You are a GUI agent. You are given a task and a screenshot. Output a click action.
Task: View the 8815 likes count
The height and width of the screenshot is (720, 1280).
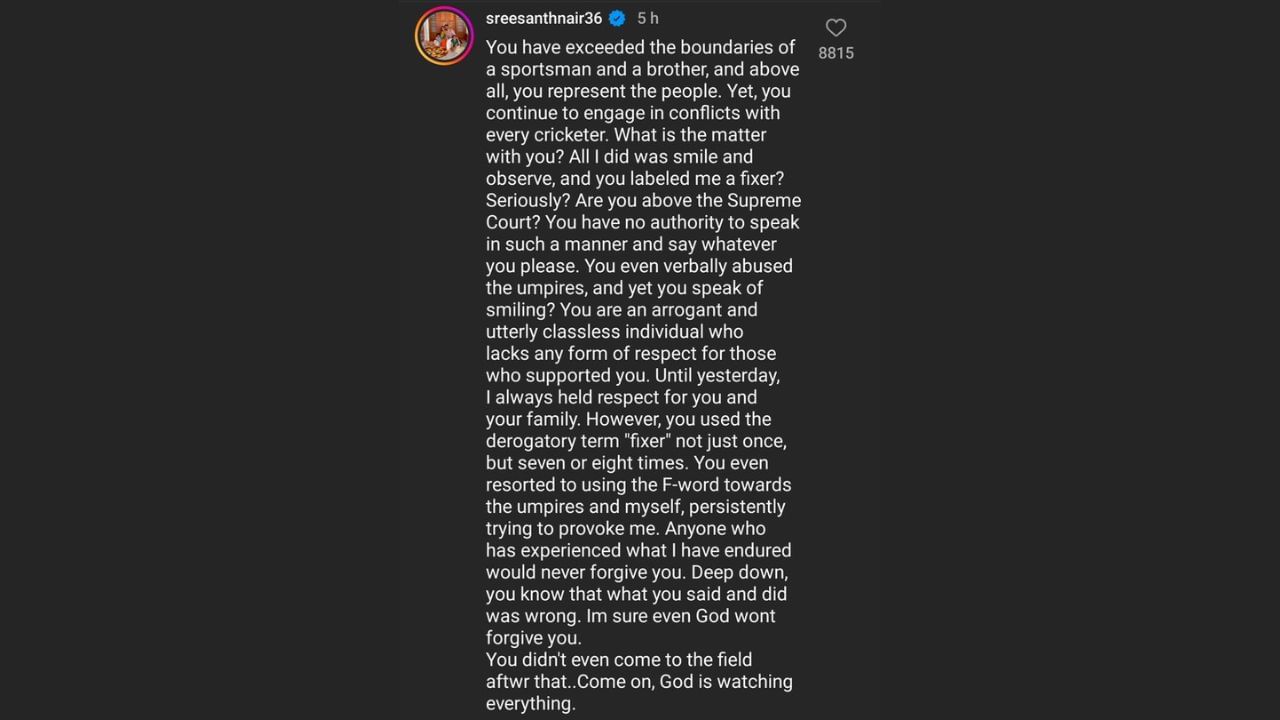pyautogui.click(x=836, y=53)
